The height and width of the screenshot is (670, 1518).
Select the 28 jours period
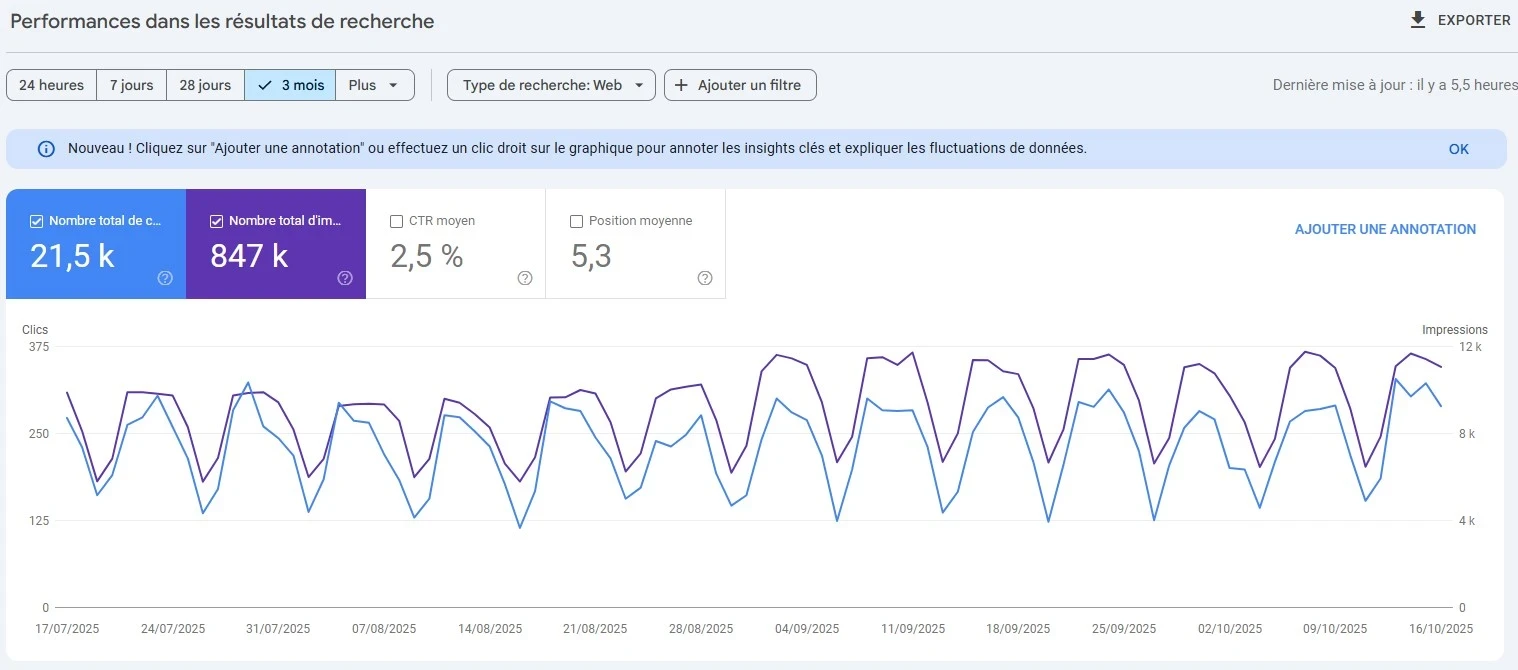click(x=205, y=85)
